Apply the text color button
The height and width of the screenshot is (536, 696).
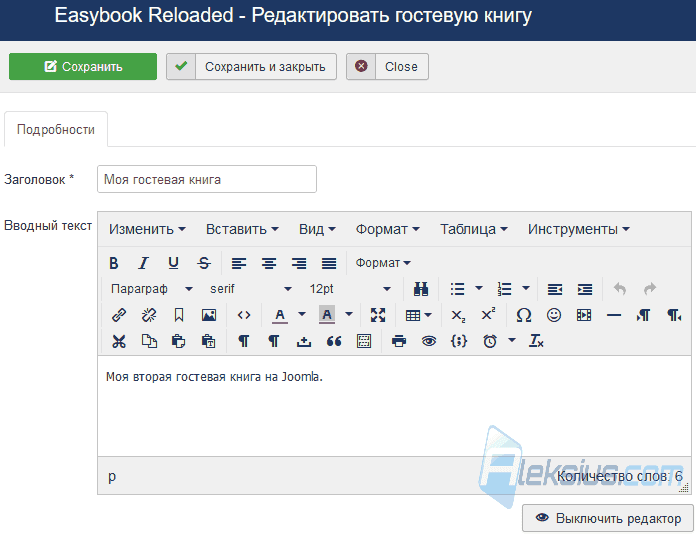coord(280,315)
